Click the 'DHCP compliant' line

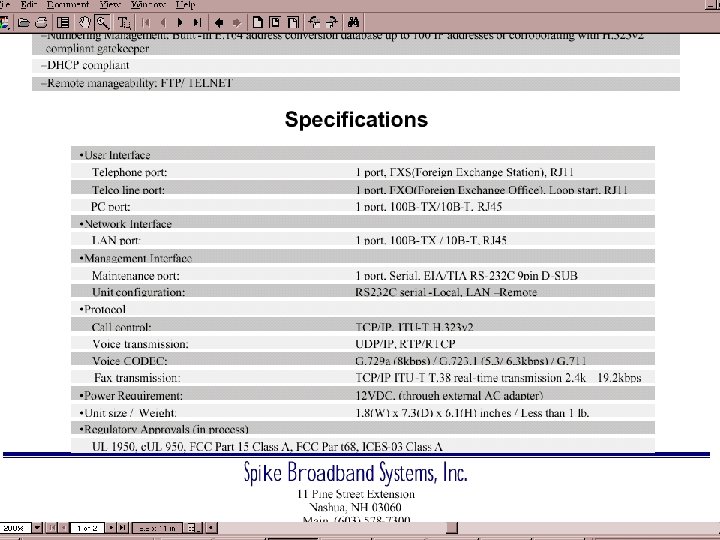click(x=85, y=65)
